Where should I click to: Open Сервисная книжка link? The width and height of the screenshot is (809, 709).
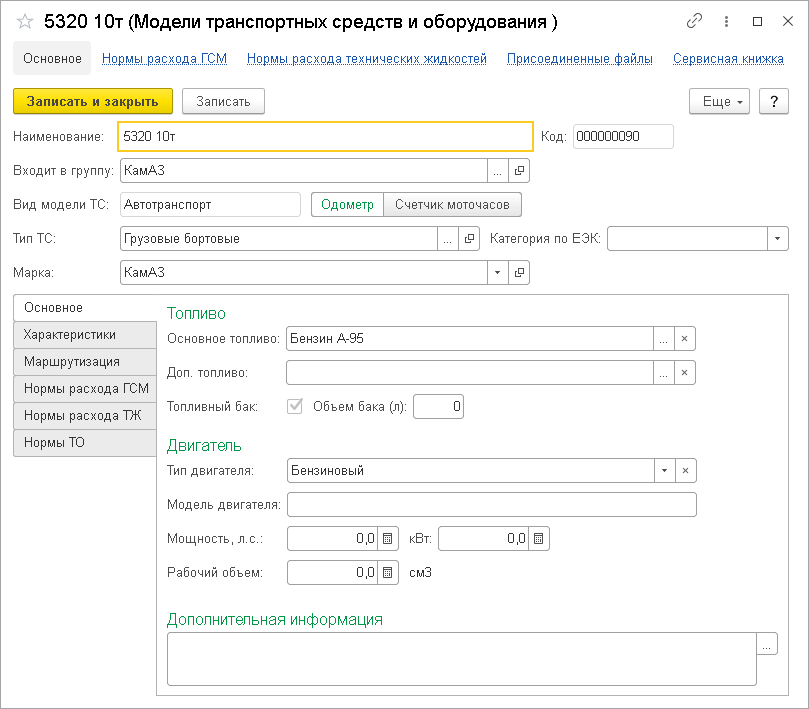[x=729, y=59]
